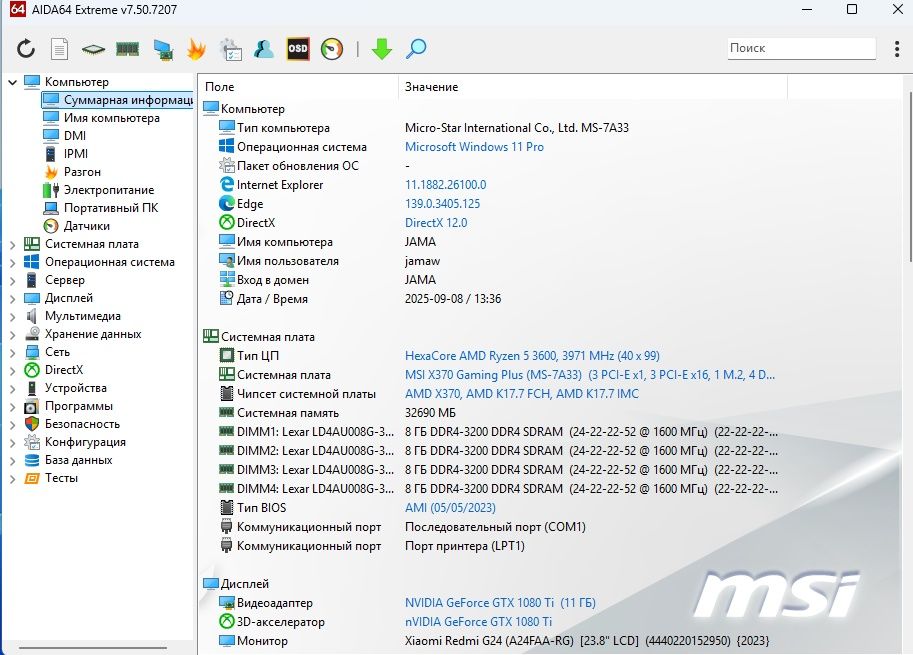
Task: Open Имя компьютера tree item
Action: [x=111, y=118]
